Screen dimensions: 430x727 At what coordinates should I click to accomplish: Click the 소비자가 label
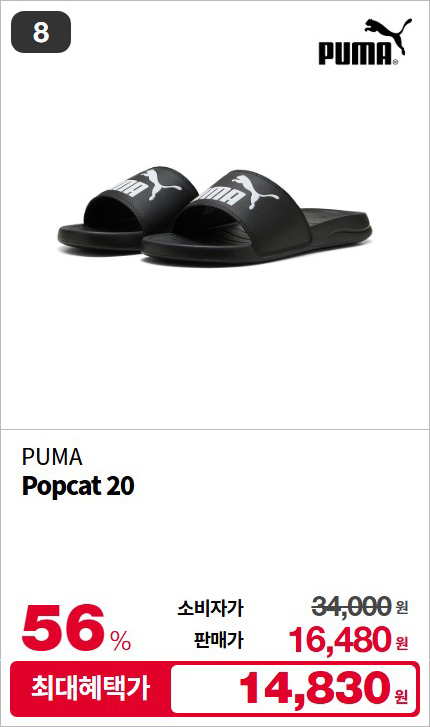210,608
